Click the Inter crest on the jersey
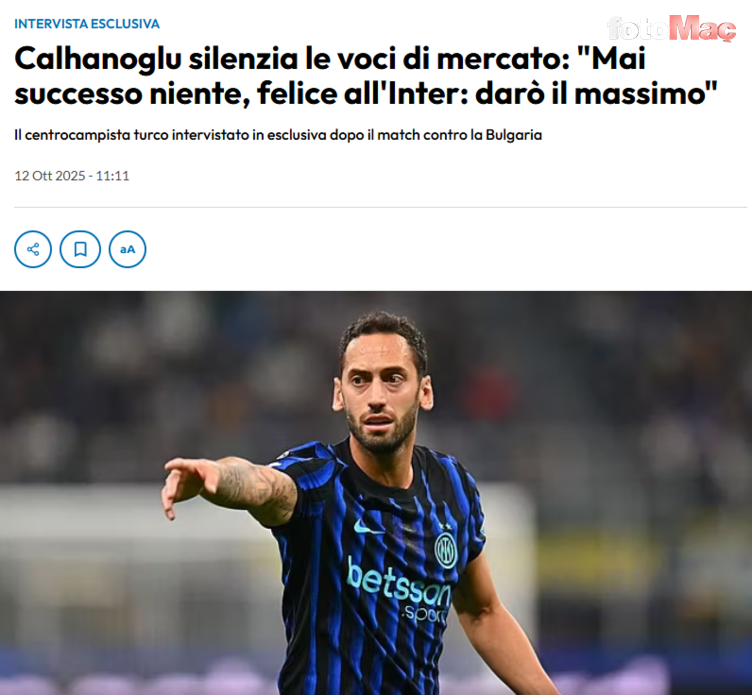The width and height of the screenshot is (752, 695). tap(446, 550)
